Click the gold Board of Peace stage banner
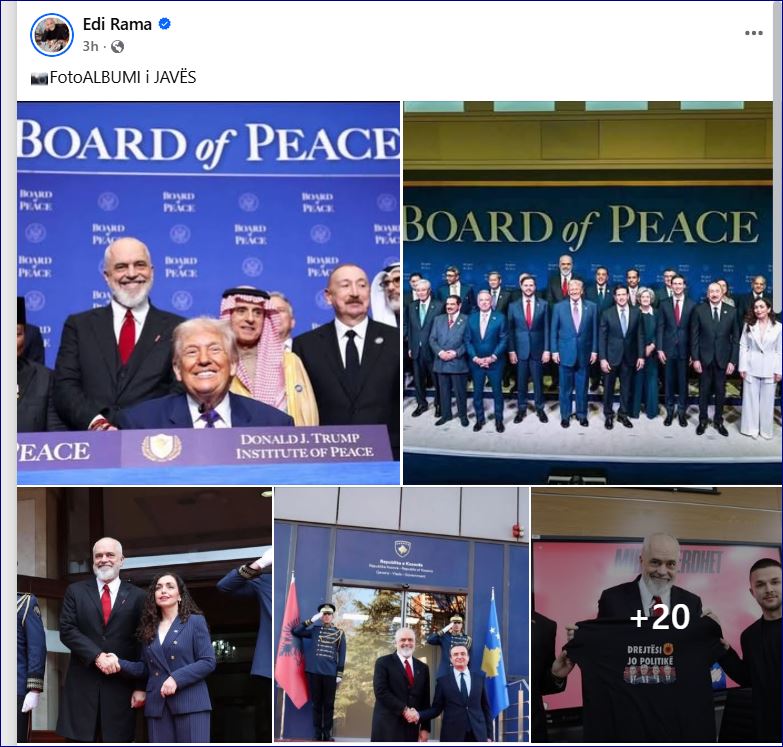Viewport: 783px width, 747px height. 582,225
